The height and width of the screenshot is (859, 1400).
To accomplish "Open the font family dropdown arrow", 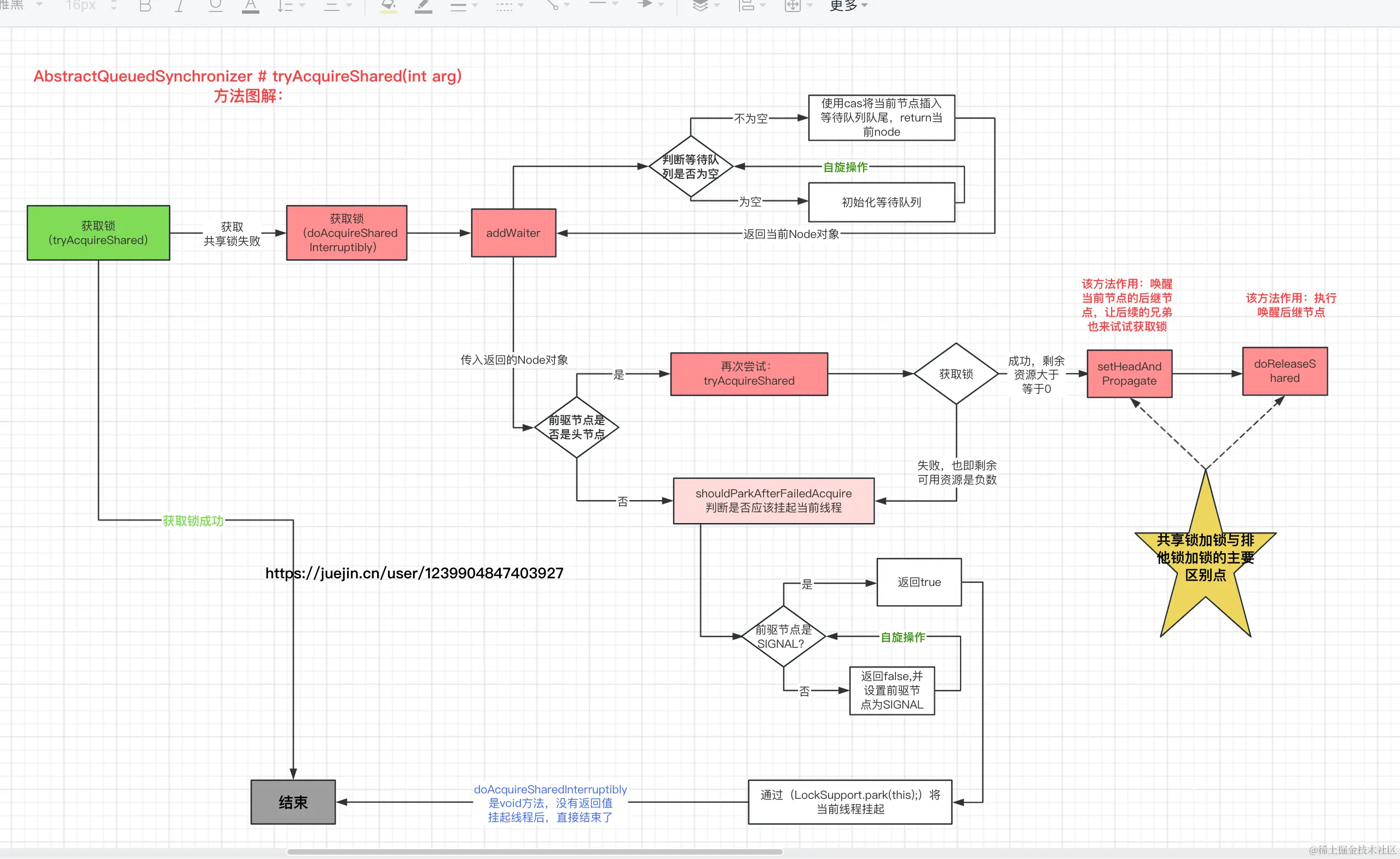I will point(39,4).
